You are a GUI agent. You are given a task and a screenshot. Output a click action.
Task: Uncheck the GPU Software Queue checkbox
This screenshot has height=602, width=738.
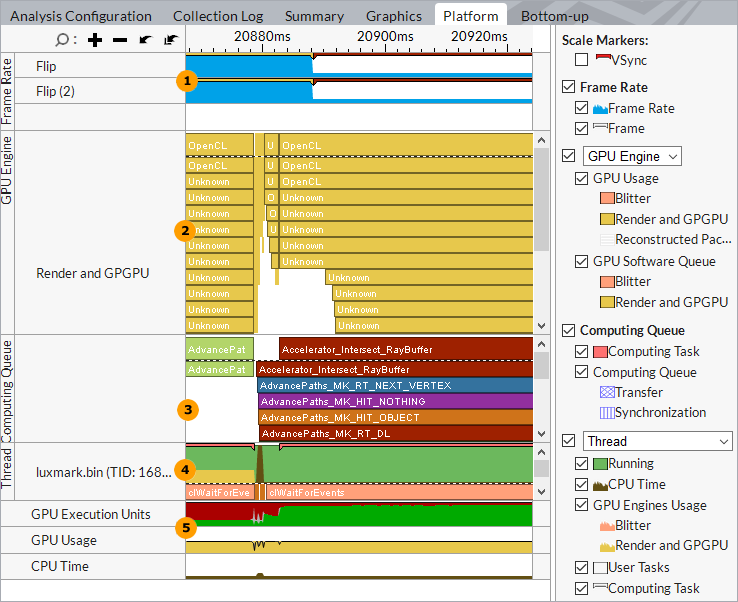[582, 262]
